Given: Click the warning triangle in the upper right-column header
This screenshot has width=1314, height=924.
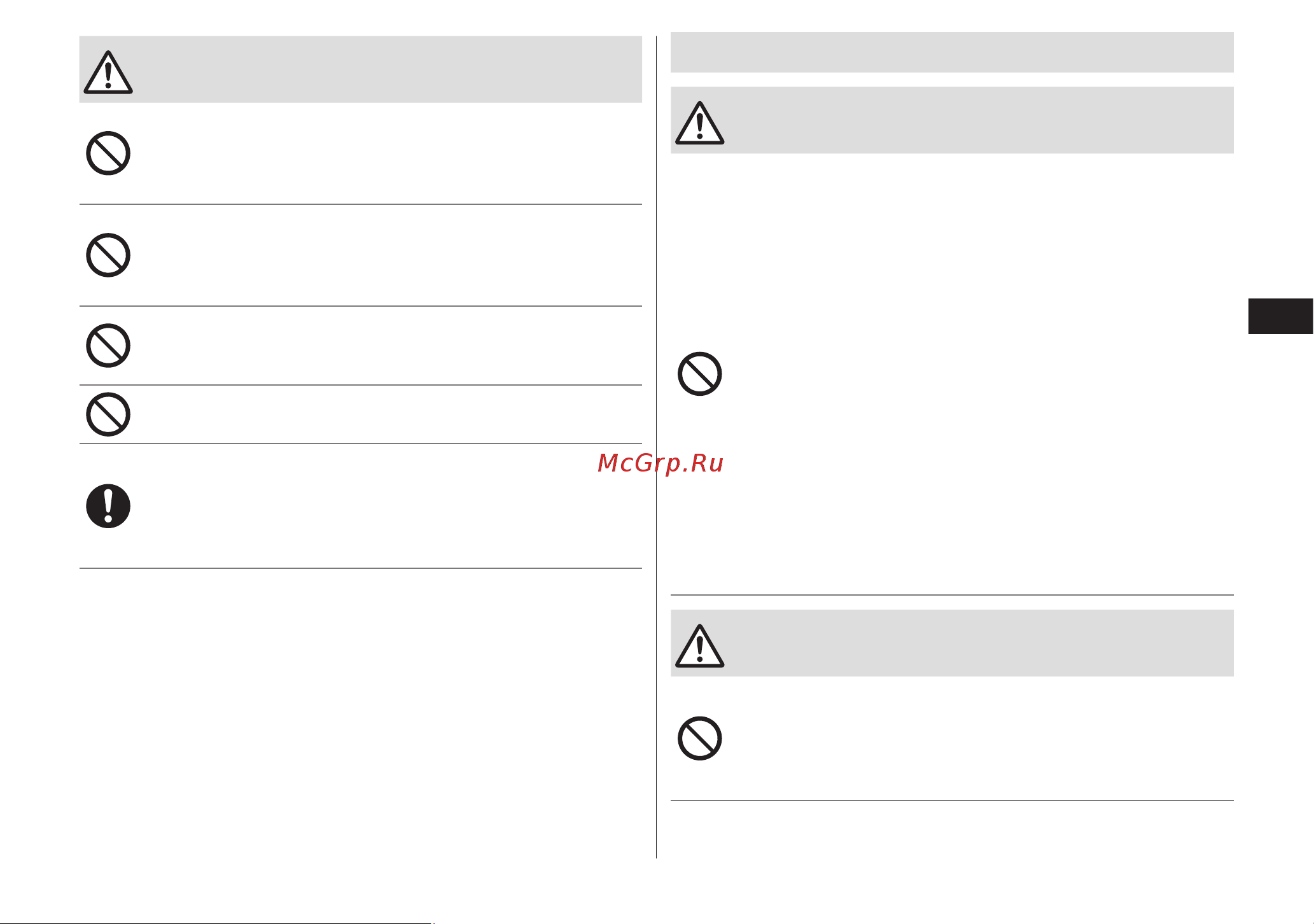Looking at the screenshot, I should (x=699, y=123).
